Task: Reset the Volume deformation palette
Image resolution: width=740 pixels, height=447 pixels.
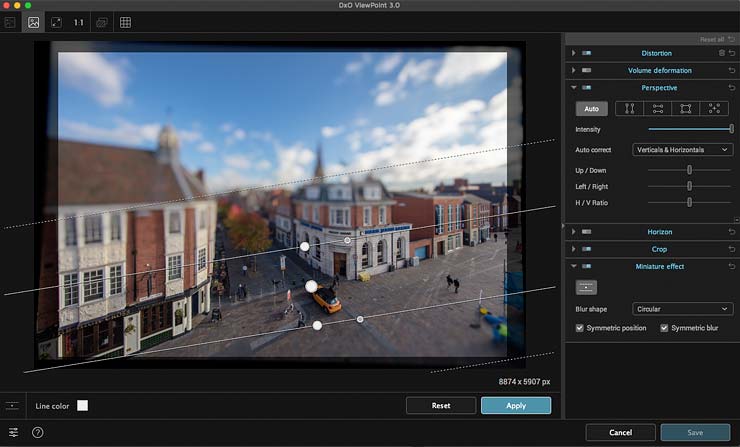Action: tap(732, 70)
